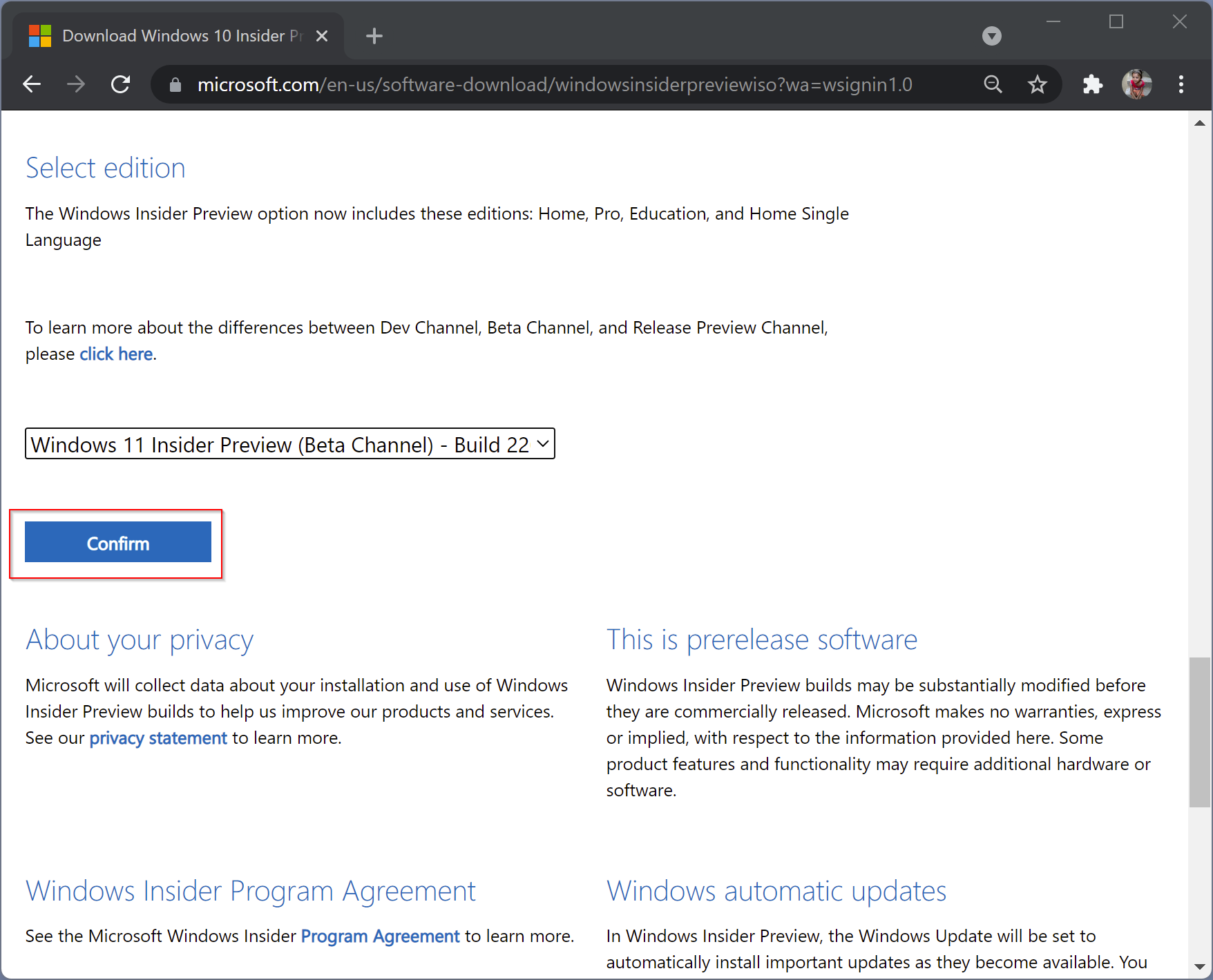Click the 'About your privacy' heading
The height and width of the screenshot is (980, 1213).
pyautogui.click(x=140, y=640)
